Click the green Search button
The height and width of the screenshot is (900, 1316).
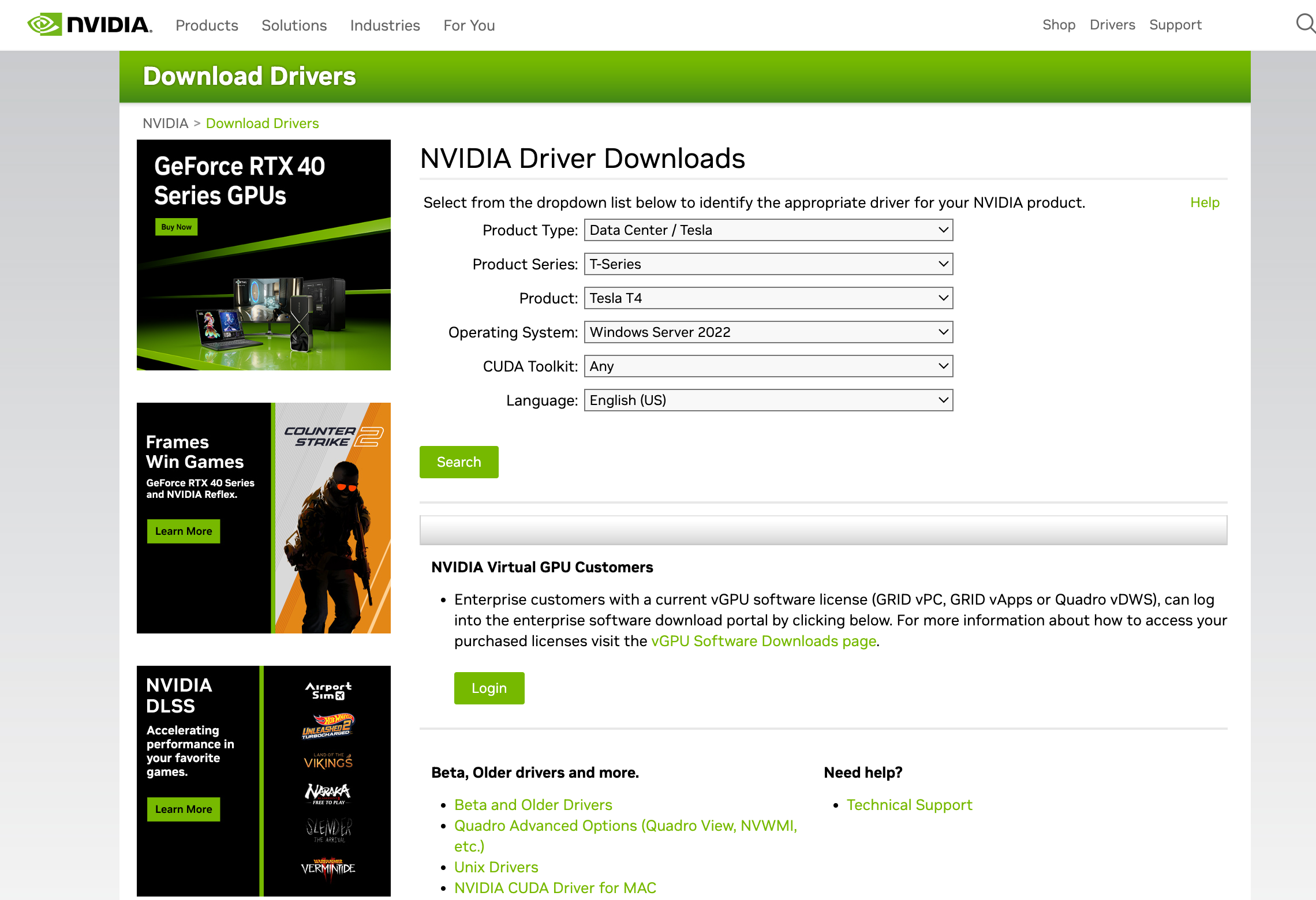(x=459, y=462)
